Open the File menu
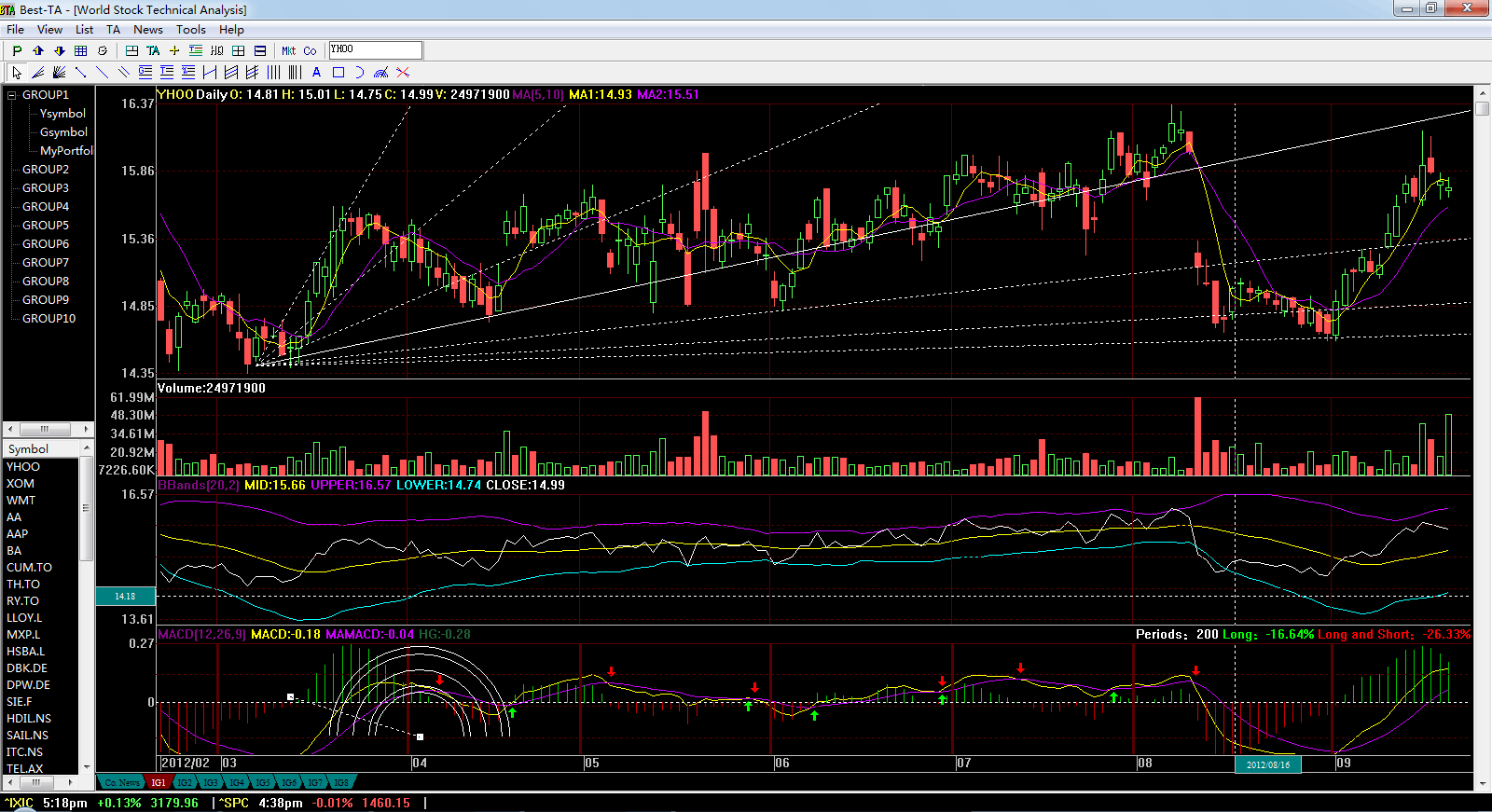The image size is (1492, 812). (16, 29)
